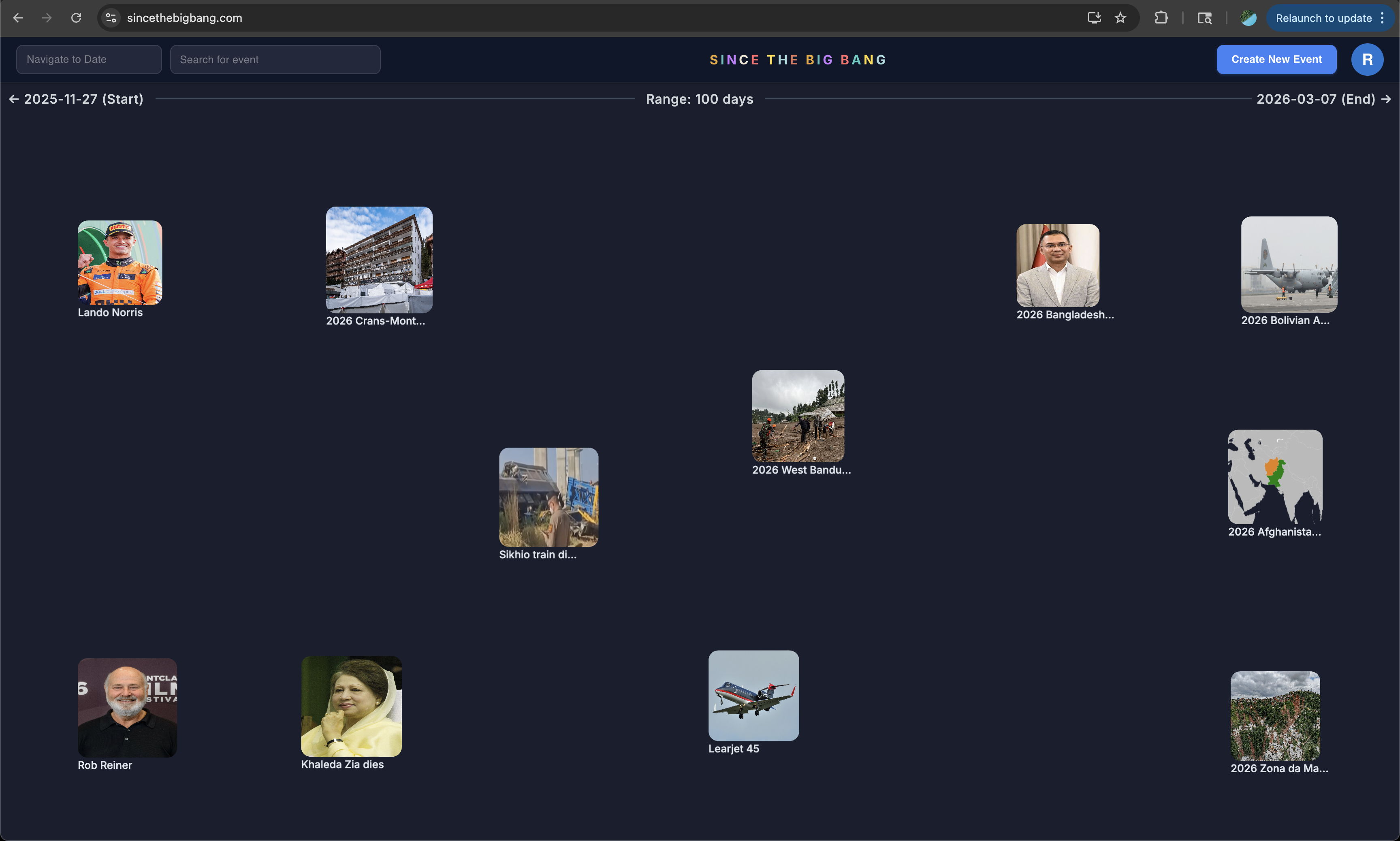Open the Sikhio train event thumbnail
Viewport: 1400px width, 841px height.
548,497
